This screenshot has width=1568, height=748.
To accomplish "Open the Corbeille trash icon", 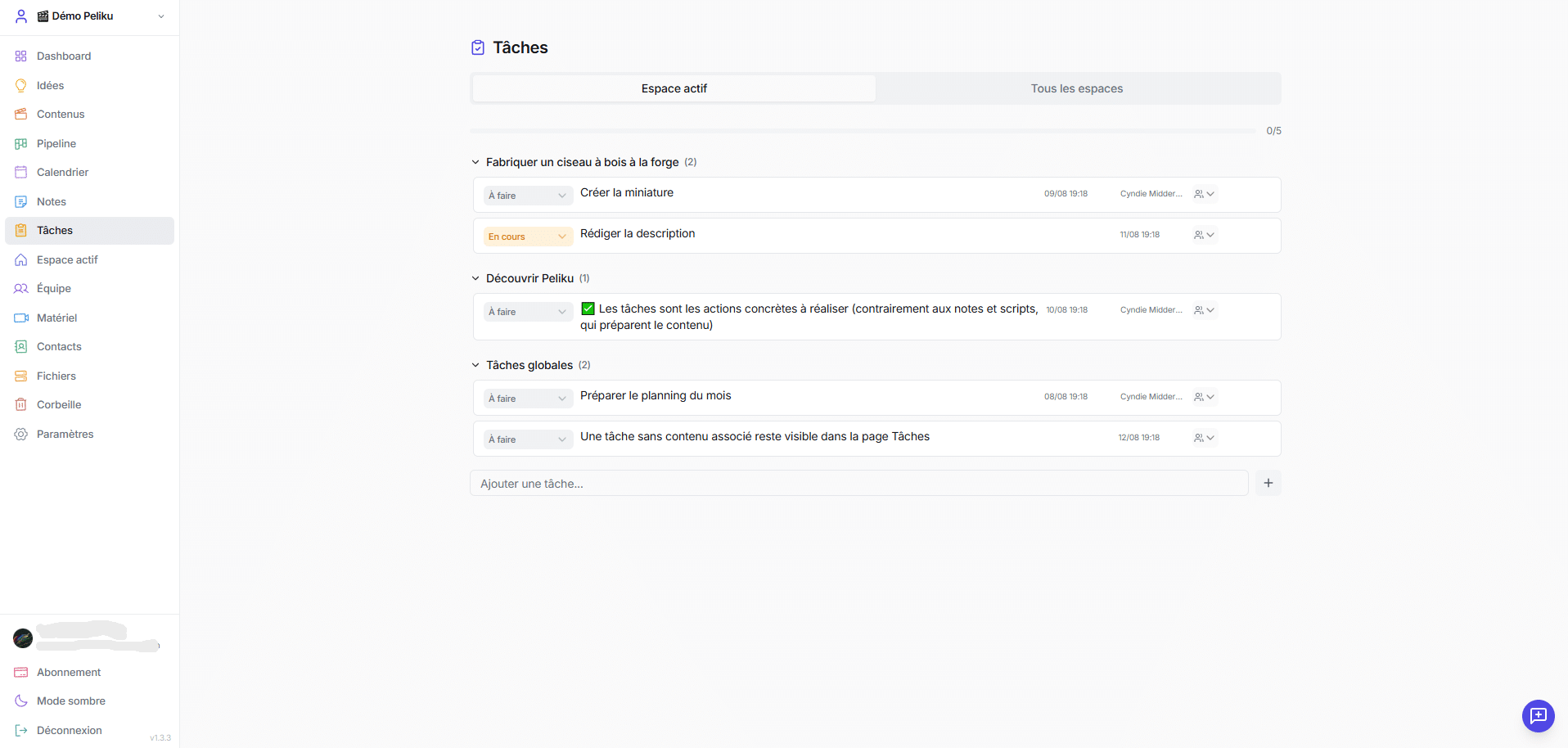I will 21,405.
